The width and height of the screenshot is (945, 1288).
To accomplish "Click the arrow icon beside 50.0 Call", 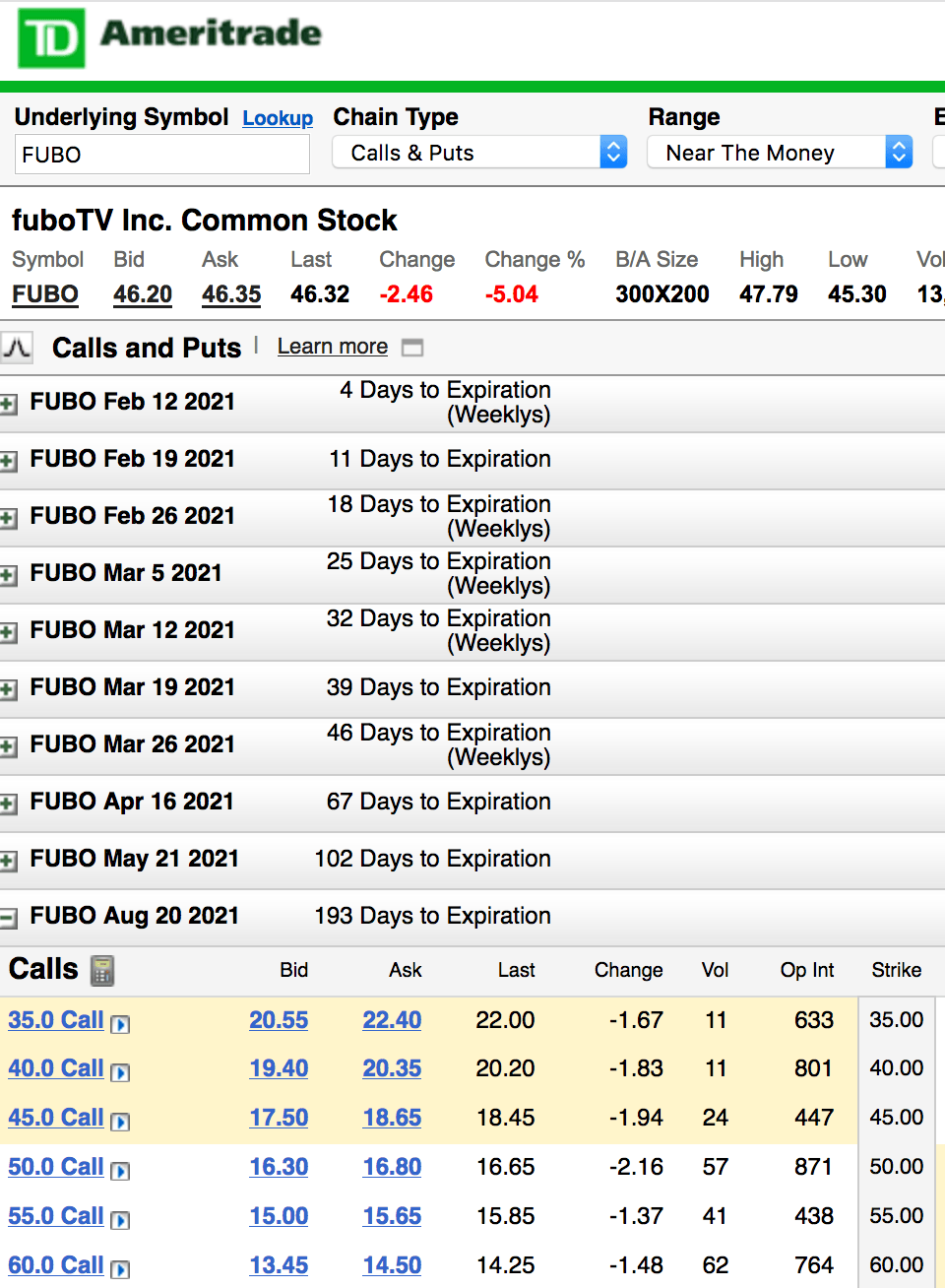I will coord(120,1171).
